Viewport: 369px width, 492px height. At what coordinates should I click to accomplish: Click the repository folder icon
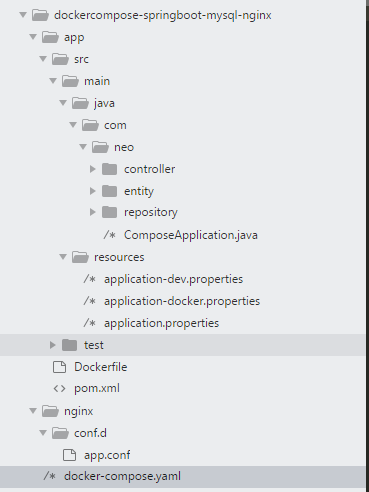pyautogui.click(x=109, y=212)
